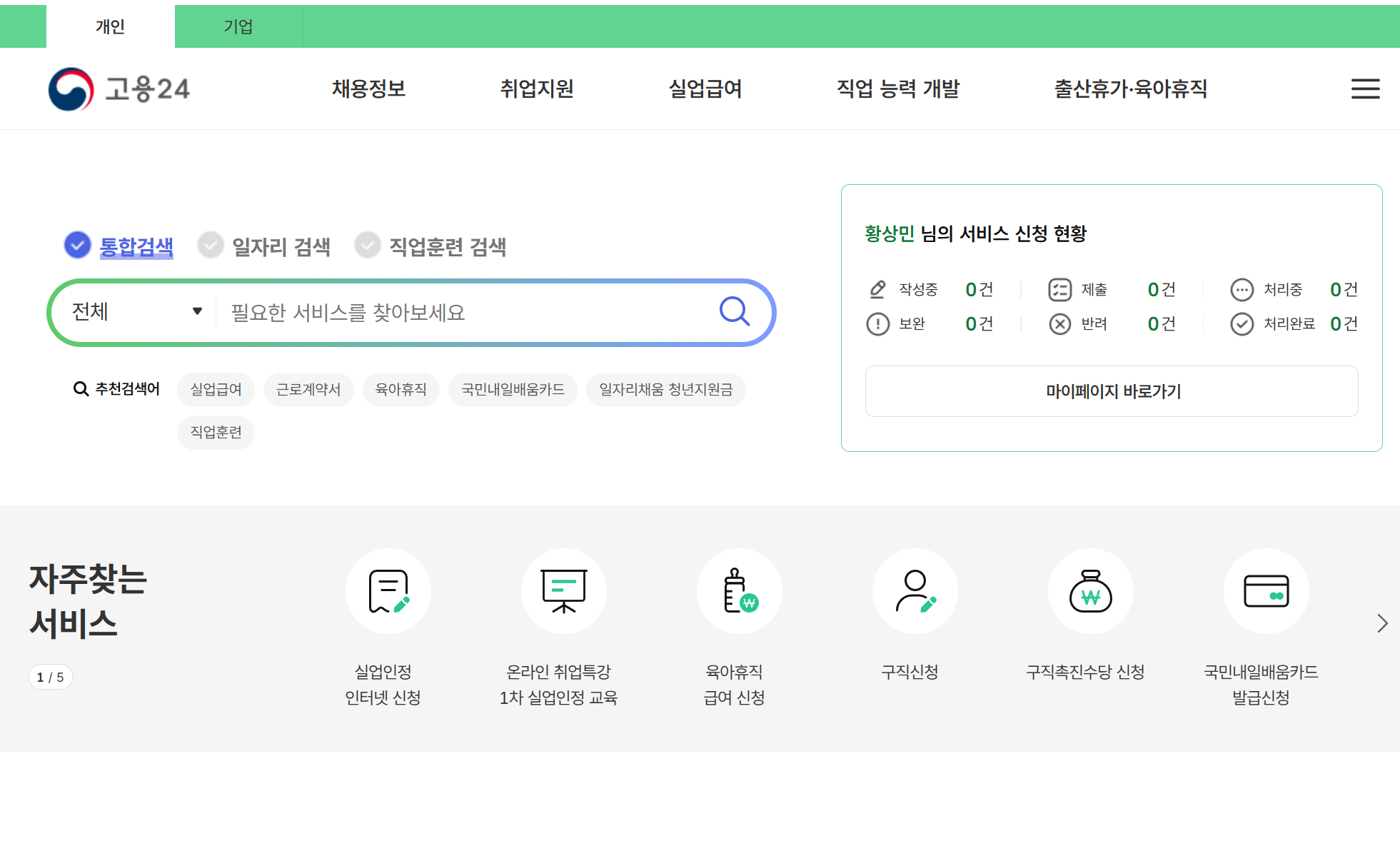Show next services with right chevron
1400x841 pixels.
[1382, 623]
